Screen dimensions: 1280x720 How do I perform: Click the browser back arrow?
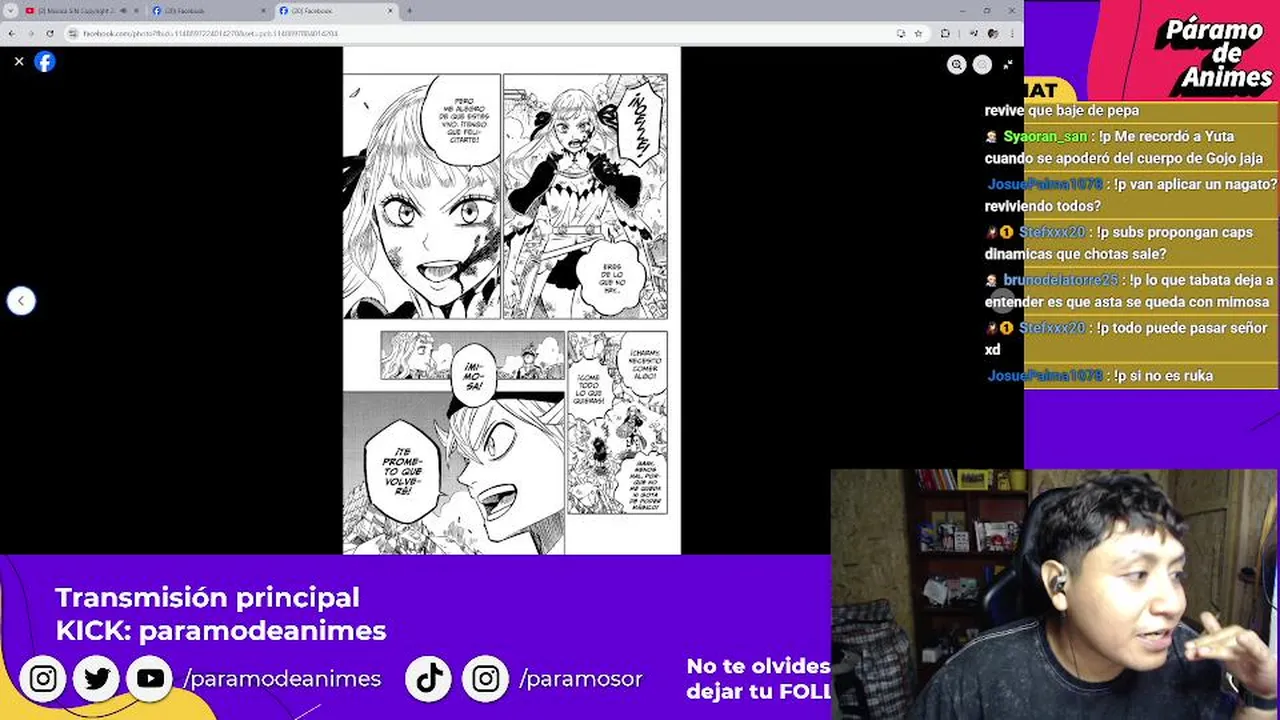tap(11, 33)
